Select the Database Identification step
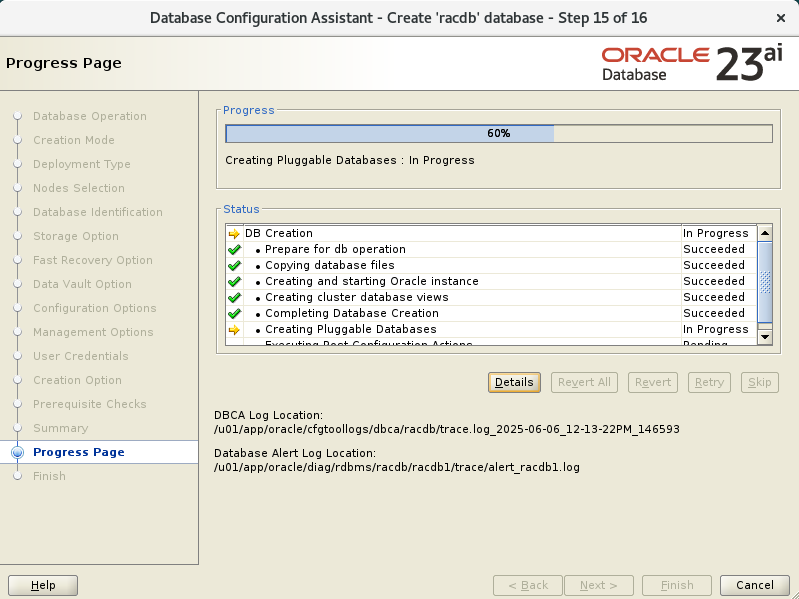 [98, 212]
